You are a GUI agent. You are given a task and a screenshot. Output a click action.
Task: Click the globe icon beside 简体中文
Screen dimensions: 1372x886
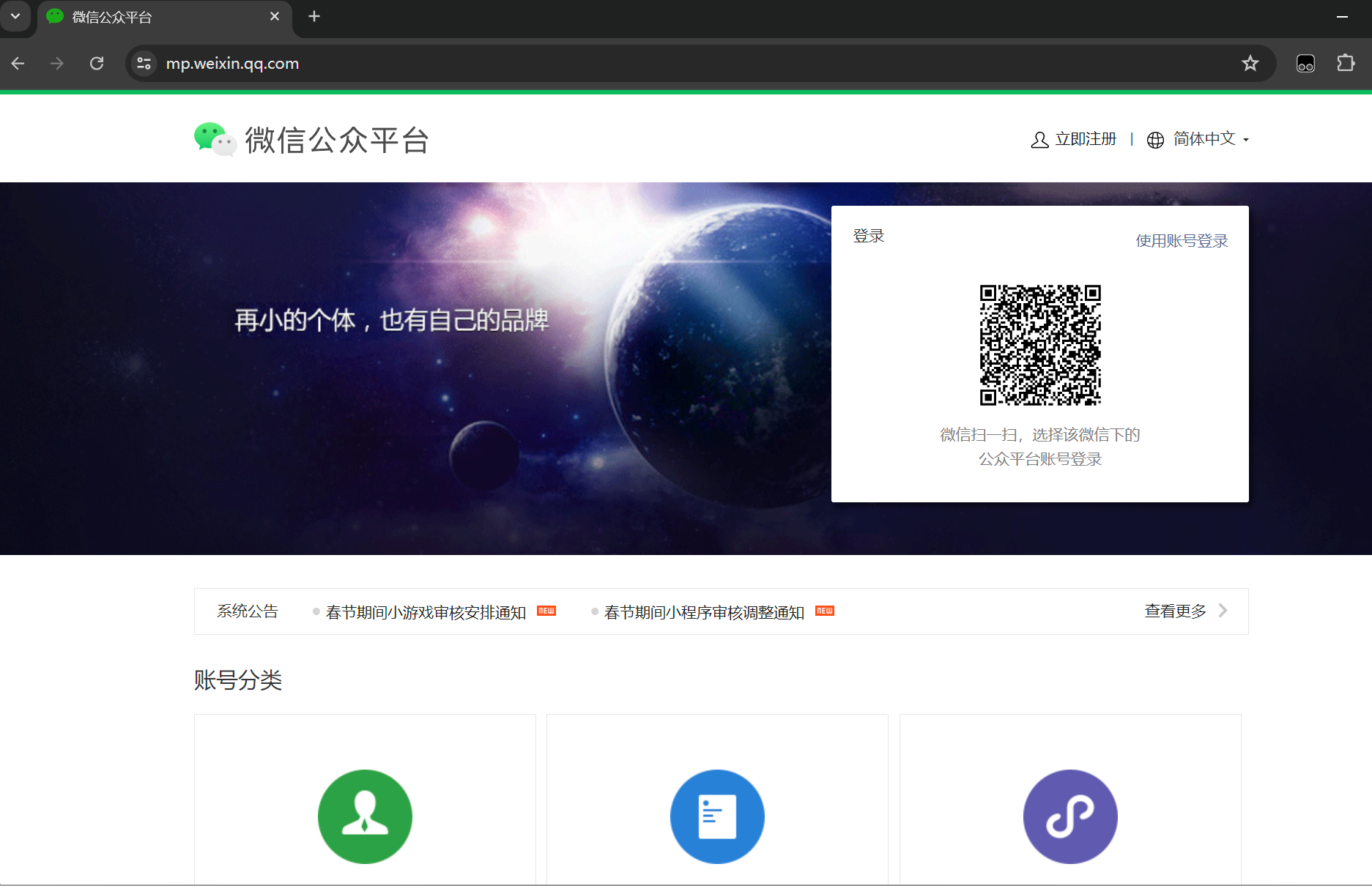click(x=1155, y=140)
